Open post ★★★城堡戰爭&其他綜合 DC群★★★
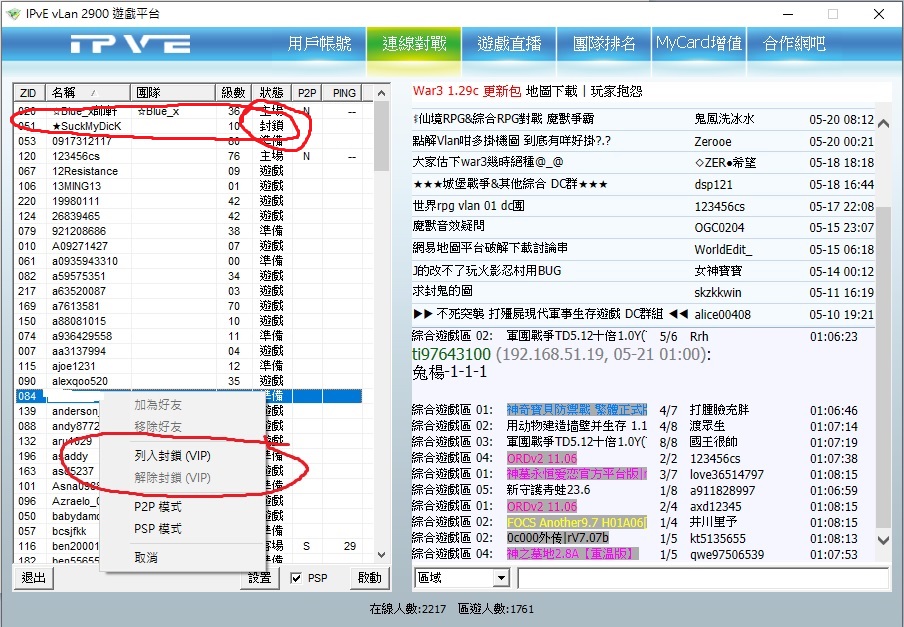 [x=510, y=184]
